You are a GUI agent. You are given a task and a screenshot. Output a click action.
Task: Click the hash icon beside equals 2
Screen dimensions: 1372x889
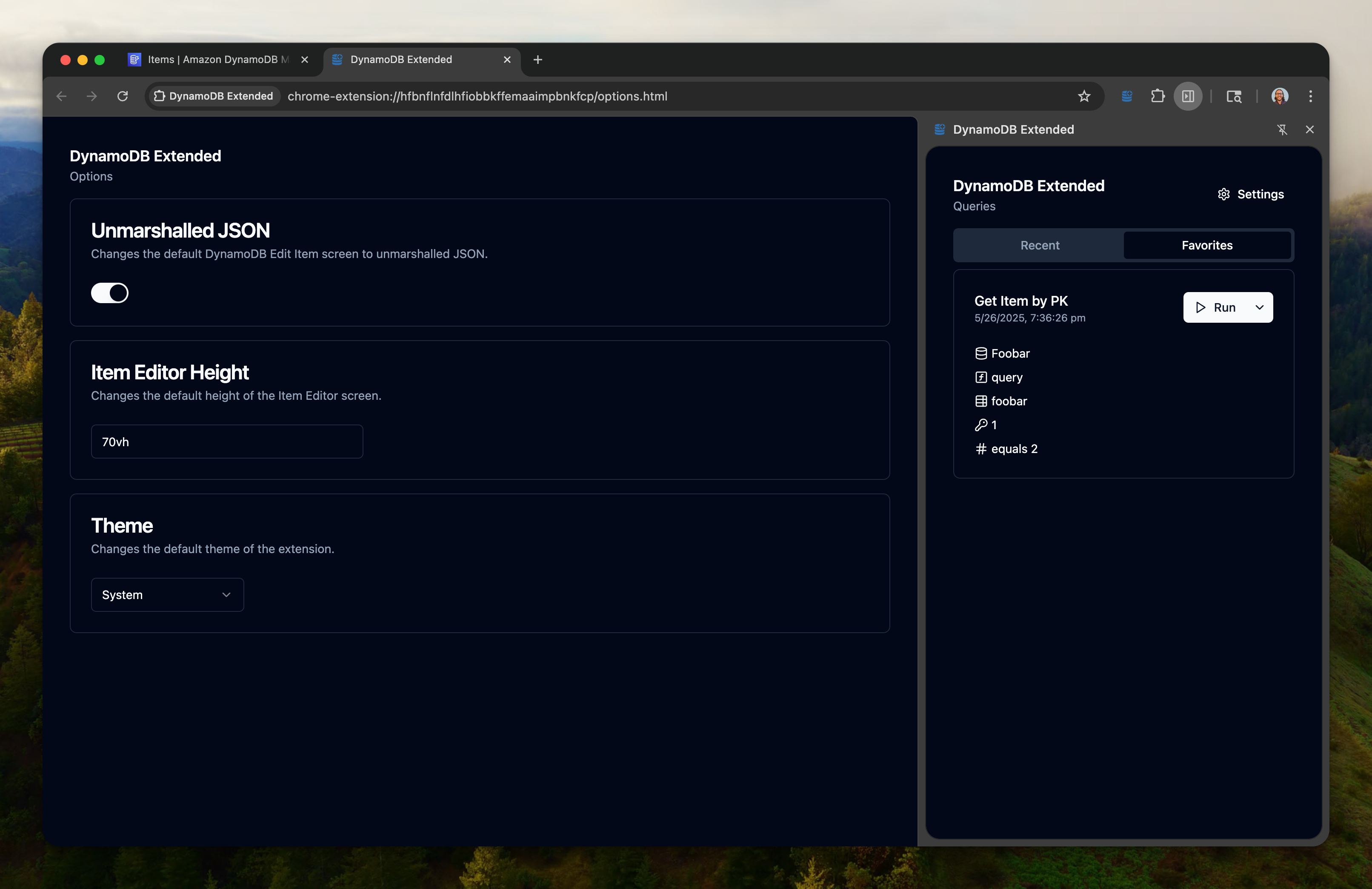(x=980, y=449)
